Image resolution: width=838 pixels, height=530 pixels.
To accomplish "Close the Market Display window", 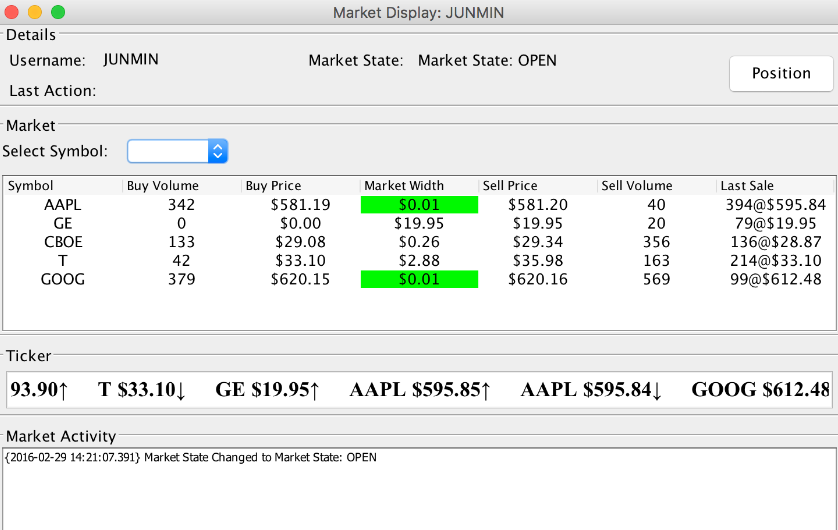I will coord(12,12).
